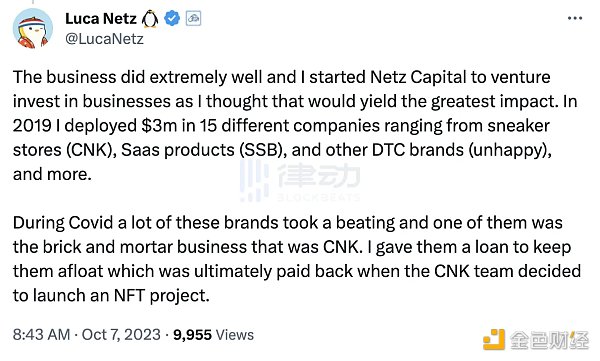The width and height of the screenshot is (600, 361).
Task: Click the Oct 7, 2023 date
Action: tap(121, 335)
